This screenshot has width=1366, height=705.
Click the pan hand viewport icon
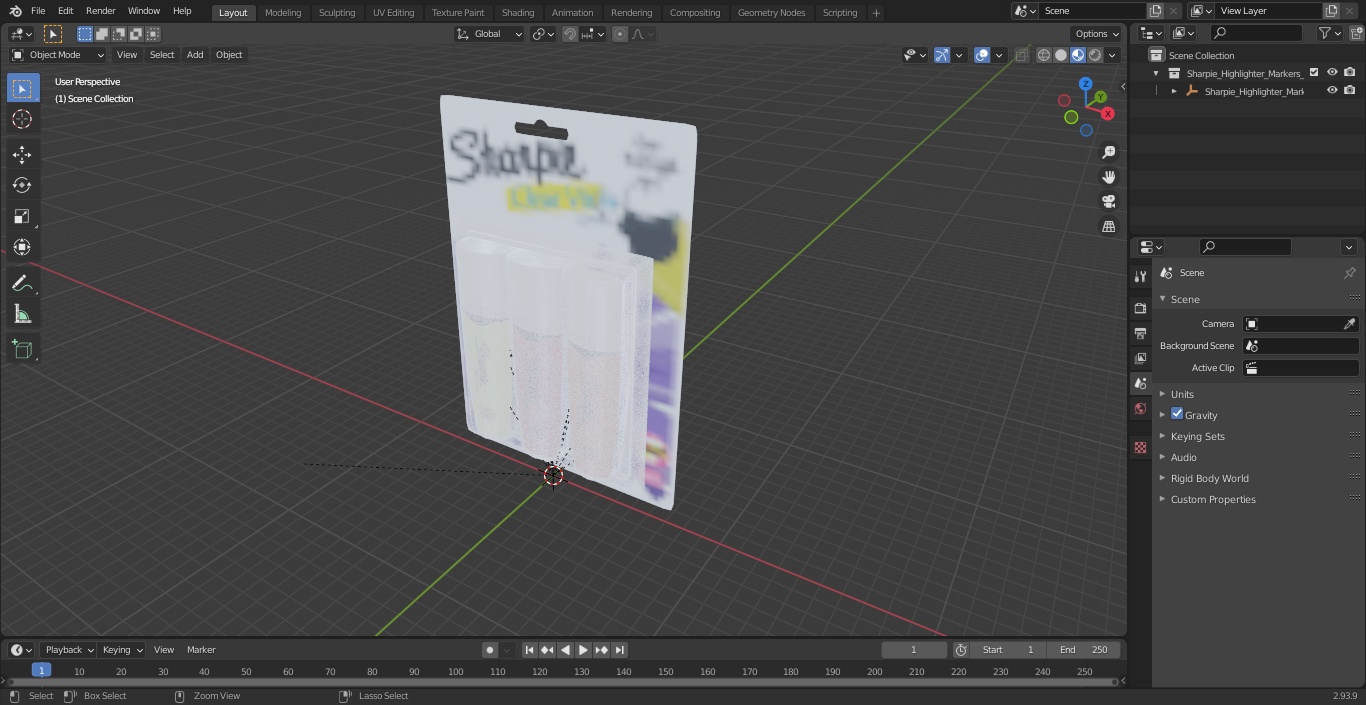1109,177
